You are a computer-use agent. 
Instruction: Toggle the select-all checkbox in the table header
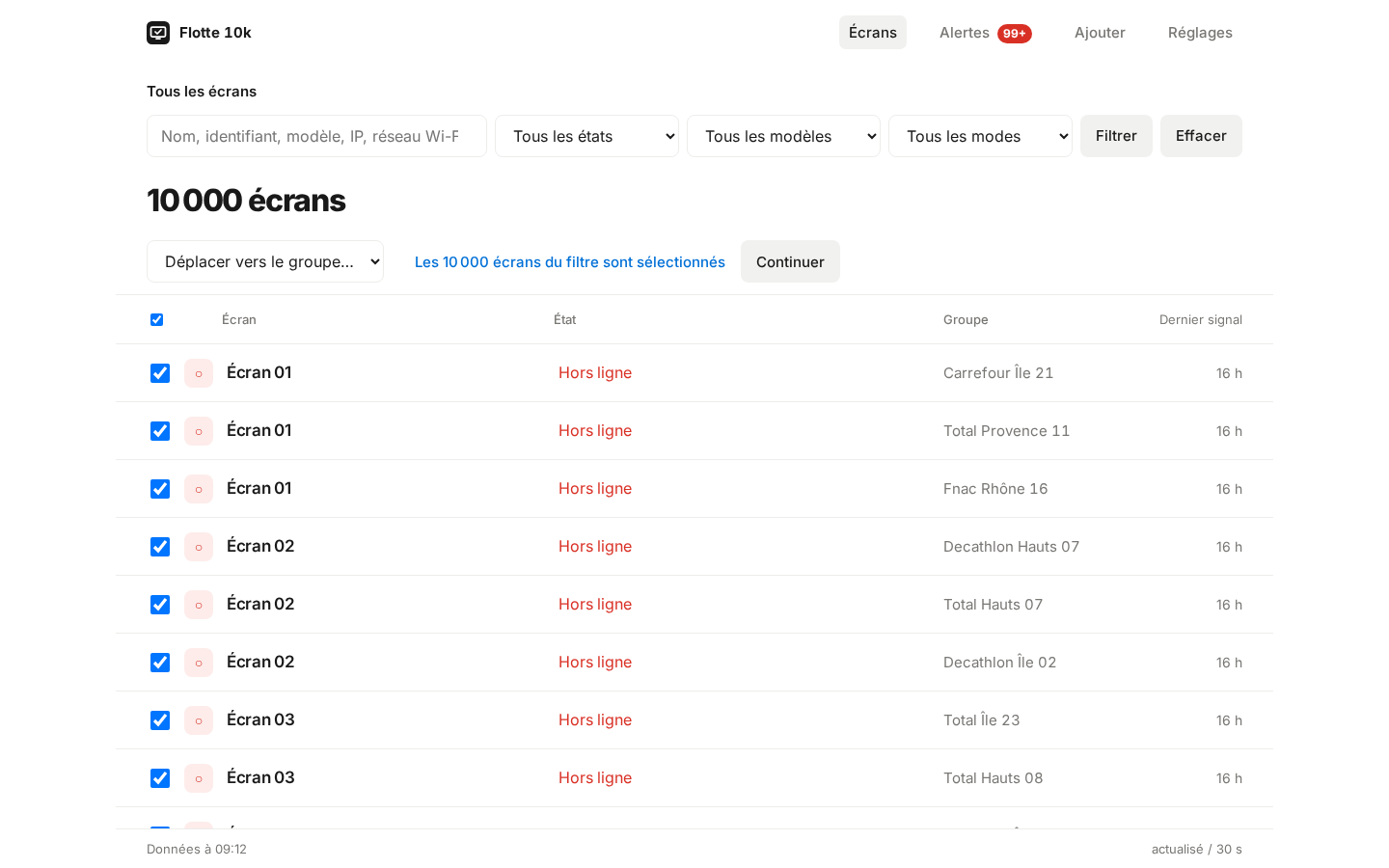(x=156, y=320)
